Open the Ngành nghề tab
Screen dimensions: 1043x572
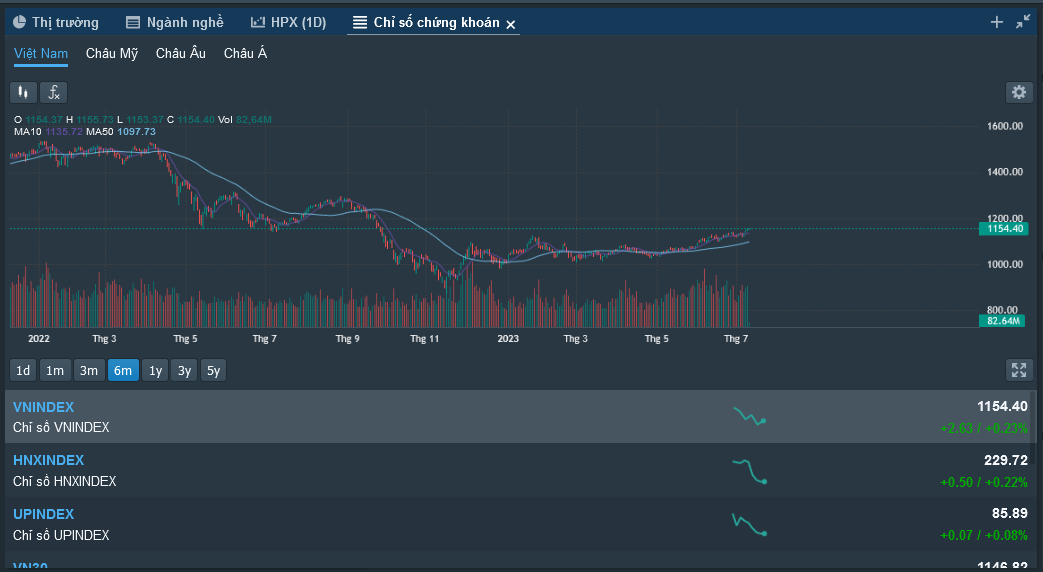(174, 22)
